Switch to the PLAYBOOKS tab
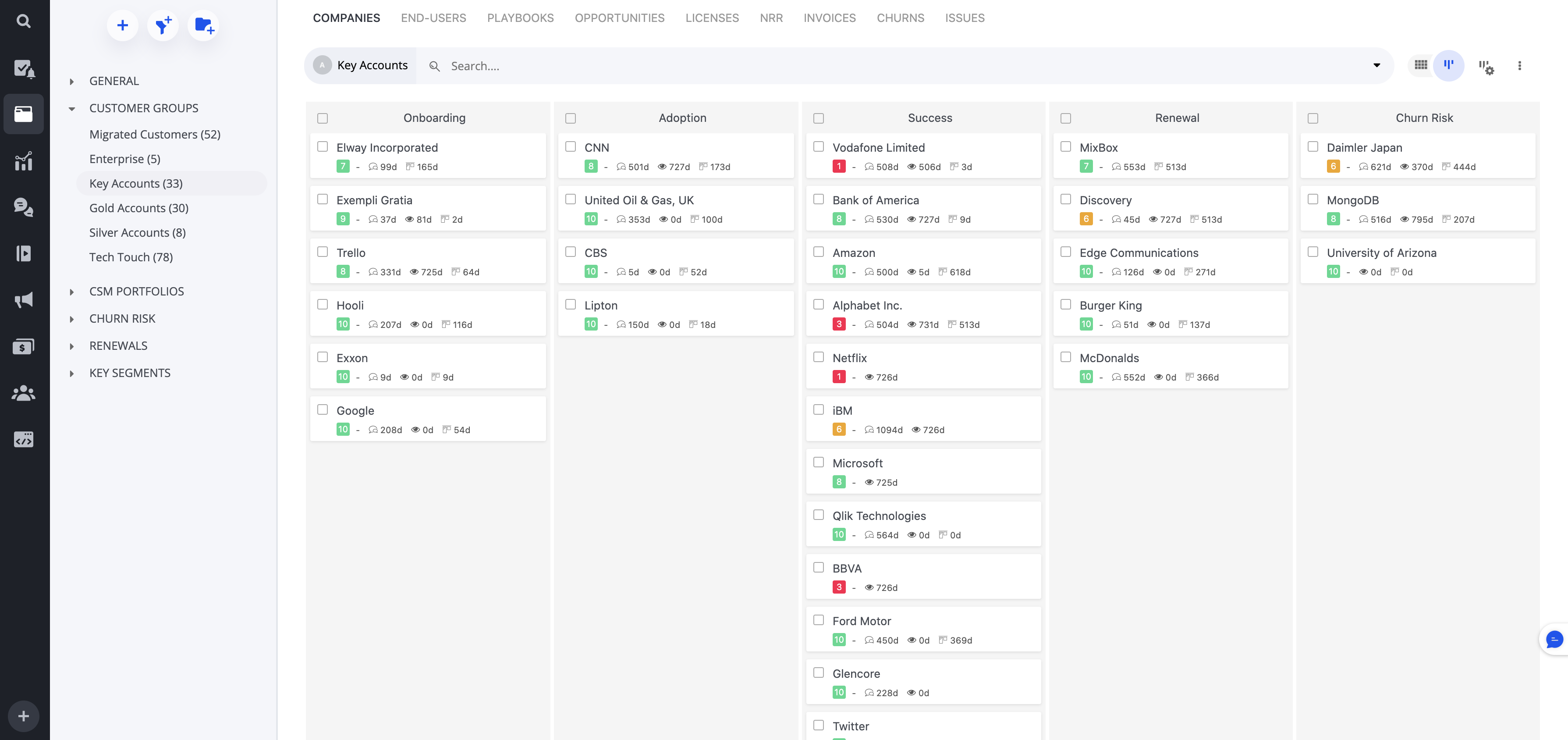 tap(520, 18)
